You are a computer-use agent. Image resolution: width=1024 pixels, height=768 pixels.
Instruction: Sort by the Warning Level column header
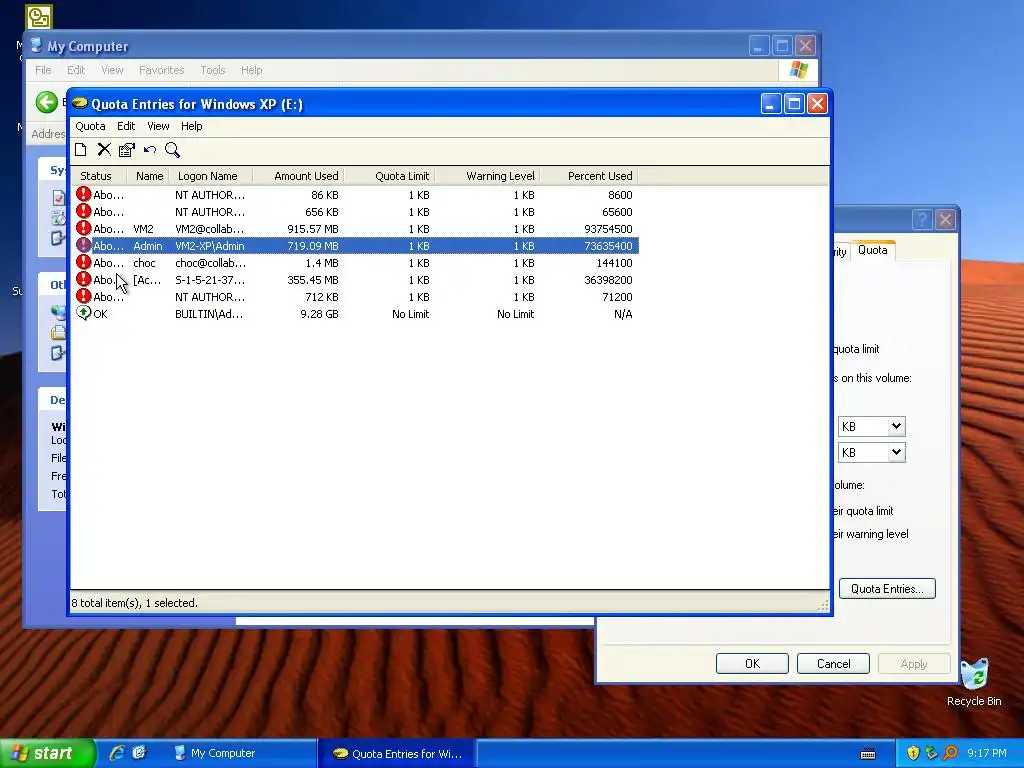pyautogui.click(x=488, y=176)
